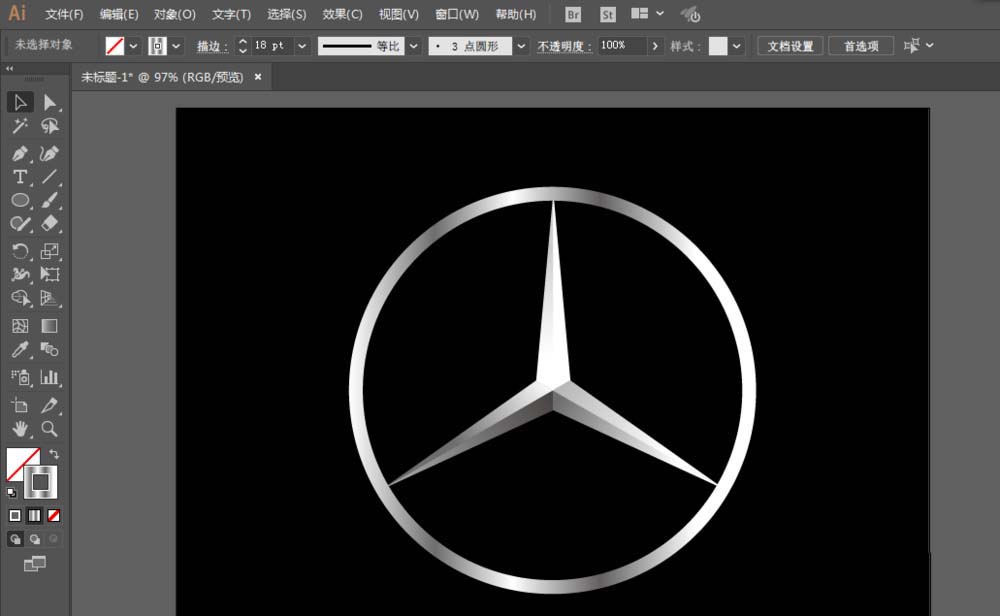Select the Eyedropper tool
Image resolution: width=1000 pixels, height=616 pixels.
coord(19,350)
